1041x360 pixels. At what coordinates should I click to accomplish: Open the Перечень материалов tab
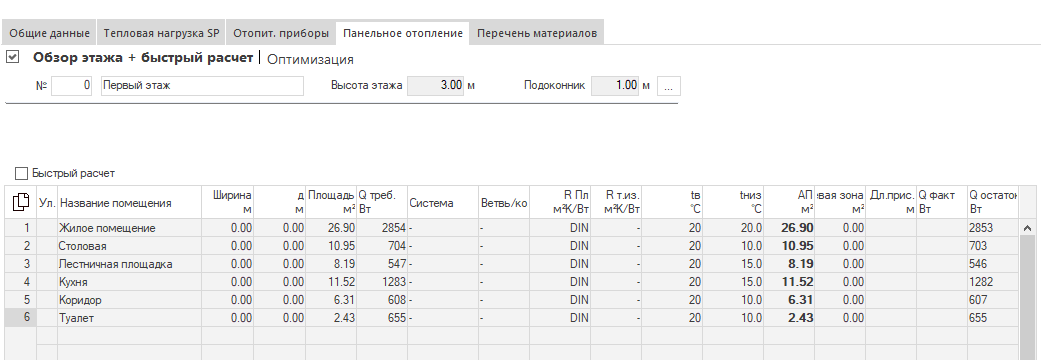click(536, 33)
